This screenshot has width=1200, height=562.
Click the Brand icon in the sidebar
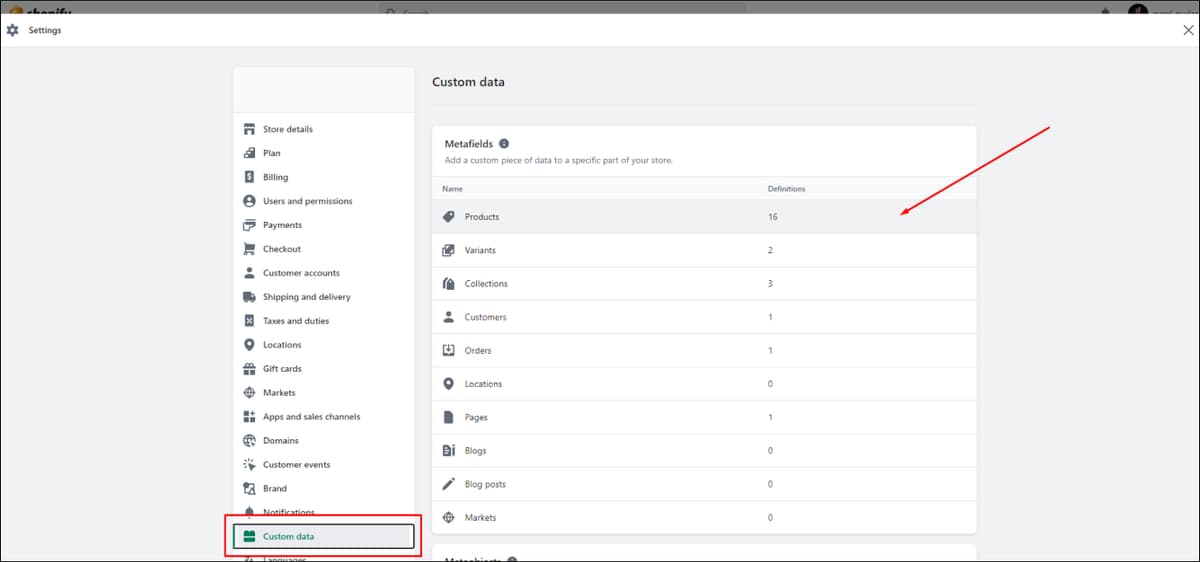250,489
